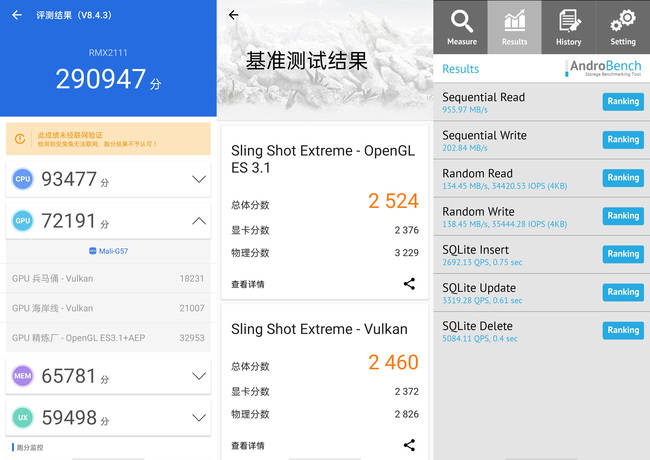Tap the UX badge icon
Screen dimensions: 650x460
coord(23,417)
